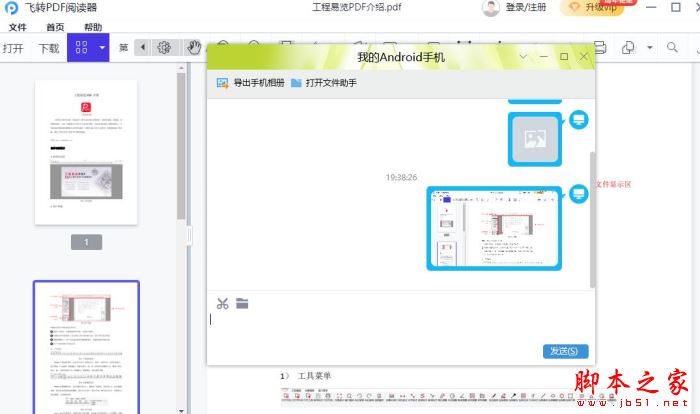The image size is (700, 414).
Task: Open the settings gear icon in toolbar
Action: pyautogui.click(x=164, y=47)
